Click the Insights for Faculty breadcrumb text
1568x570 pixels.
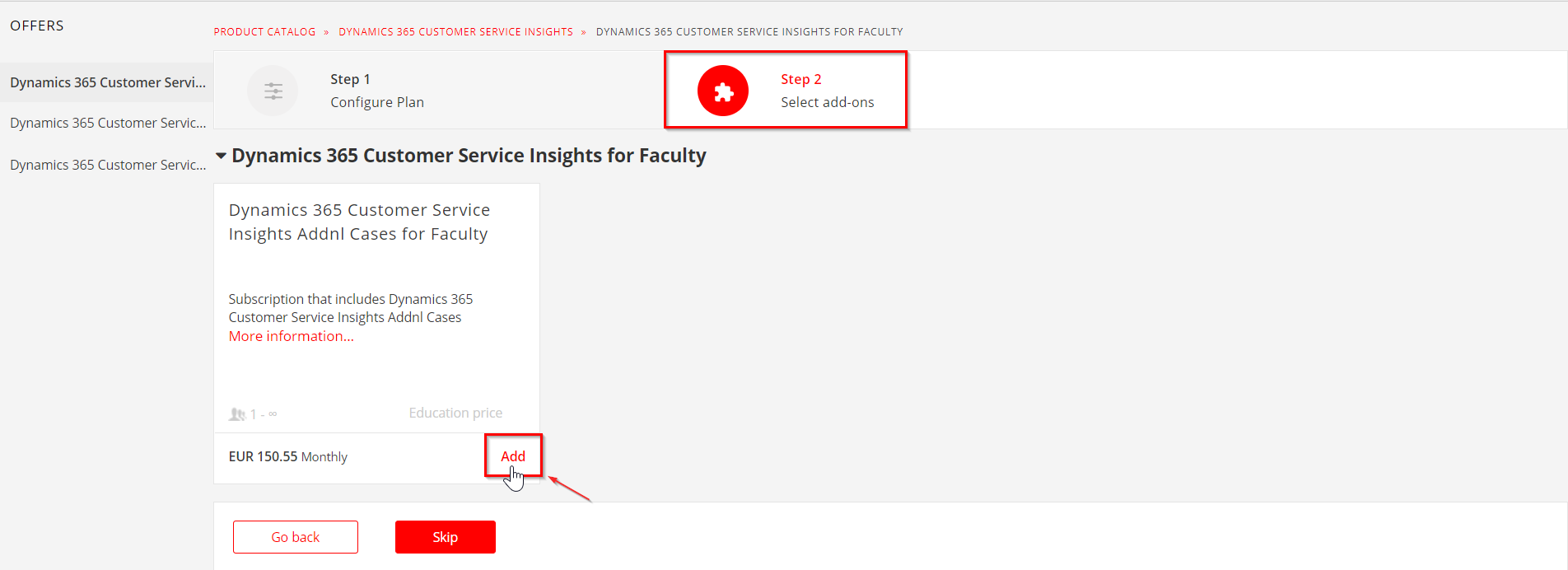pyautogui.click(x=749, y=32)
